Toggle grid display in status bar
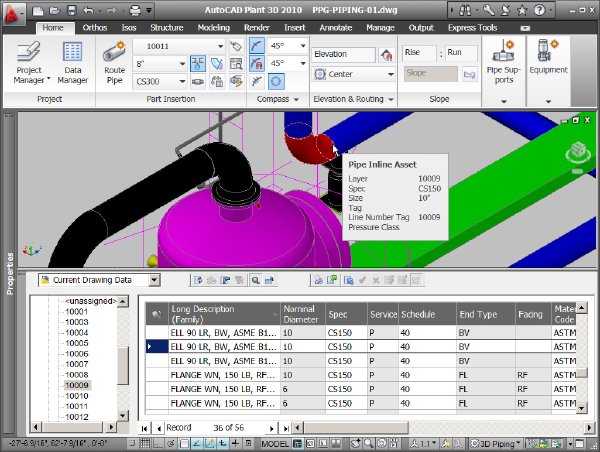600x452 pixels. pos(145,443)
